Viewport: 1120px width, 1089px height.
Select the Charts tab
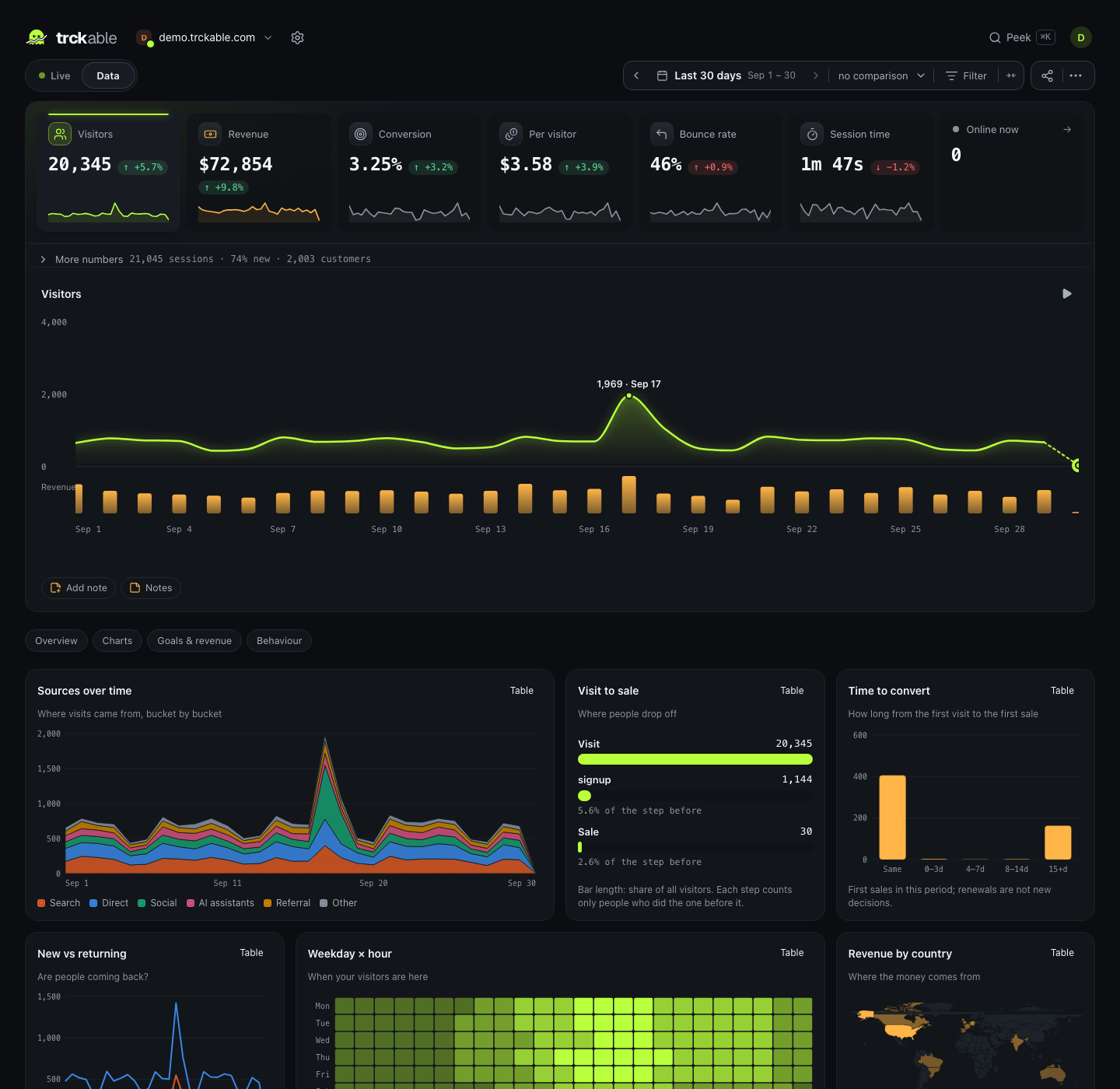117,641
